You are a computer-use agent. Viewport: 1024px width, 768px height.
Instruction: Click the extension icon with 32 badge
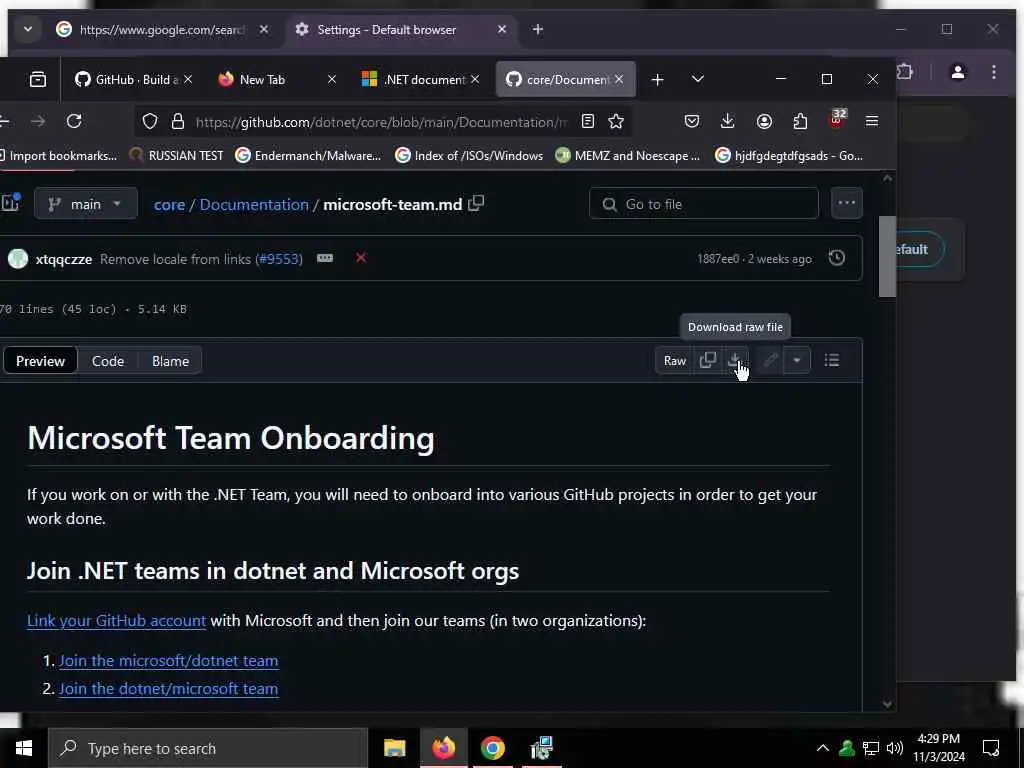[x=837, y=120]
